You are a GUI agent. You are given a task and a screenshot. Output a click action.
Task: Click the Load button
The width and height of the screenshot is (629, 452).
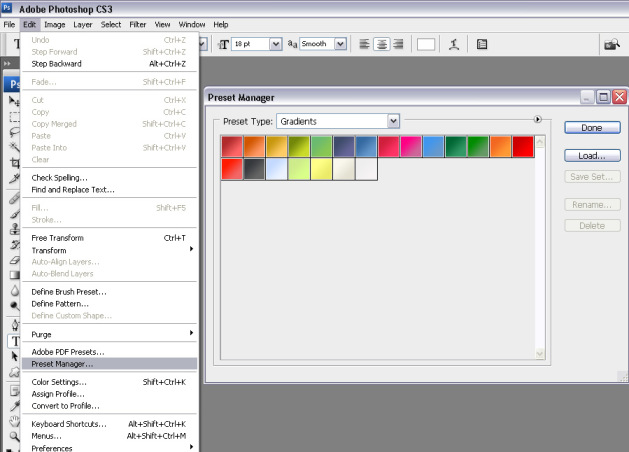pos(592,156)
